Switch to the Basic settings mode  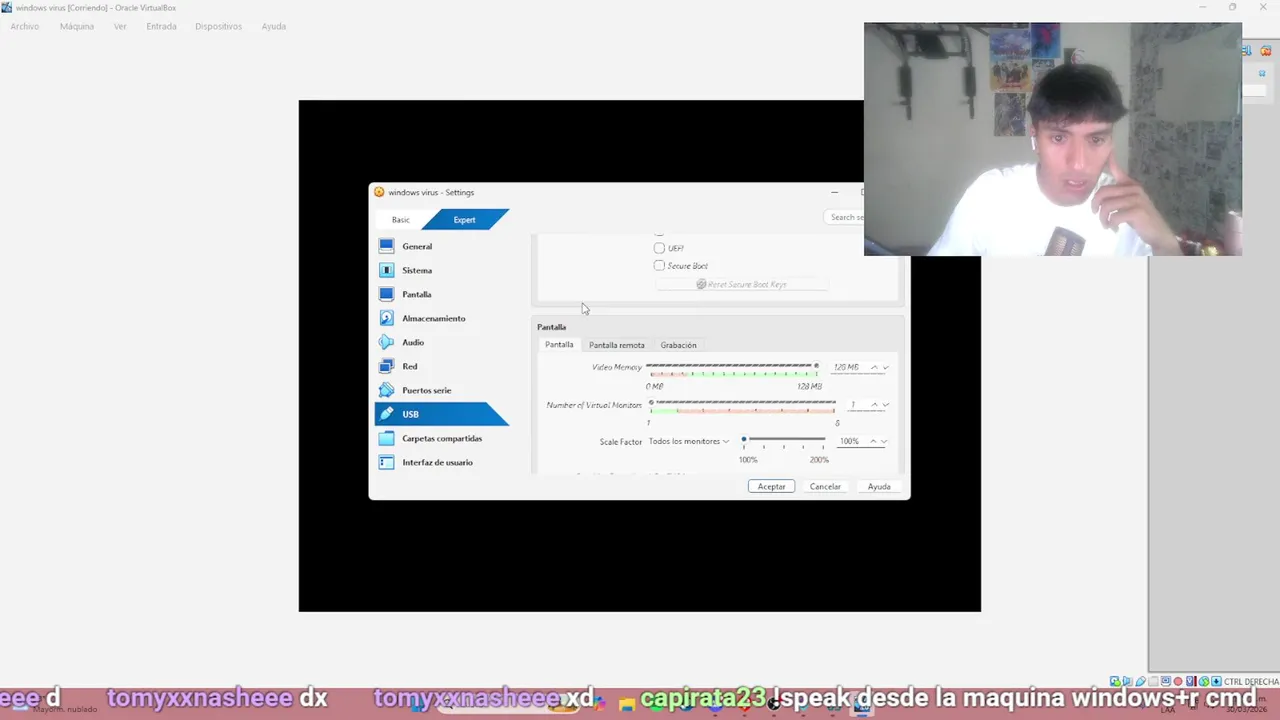tap(401, 220)
